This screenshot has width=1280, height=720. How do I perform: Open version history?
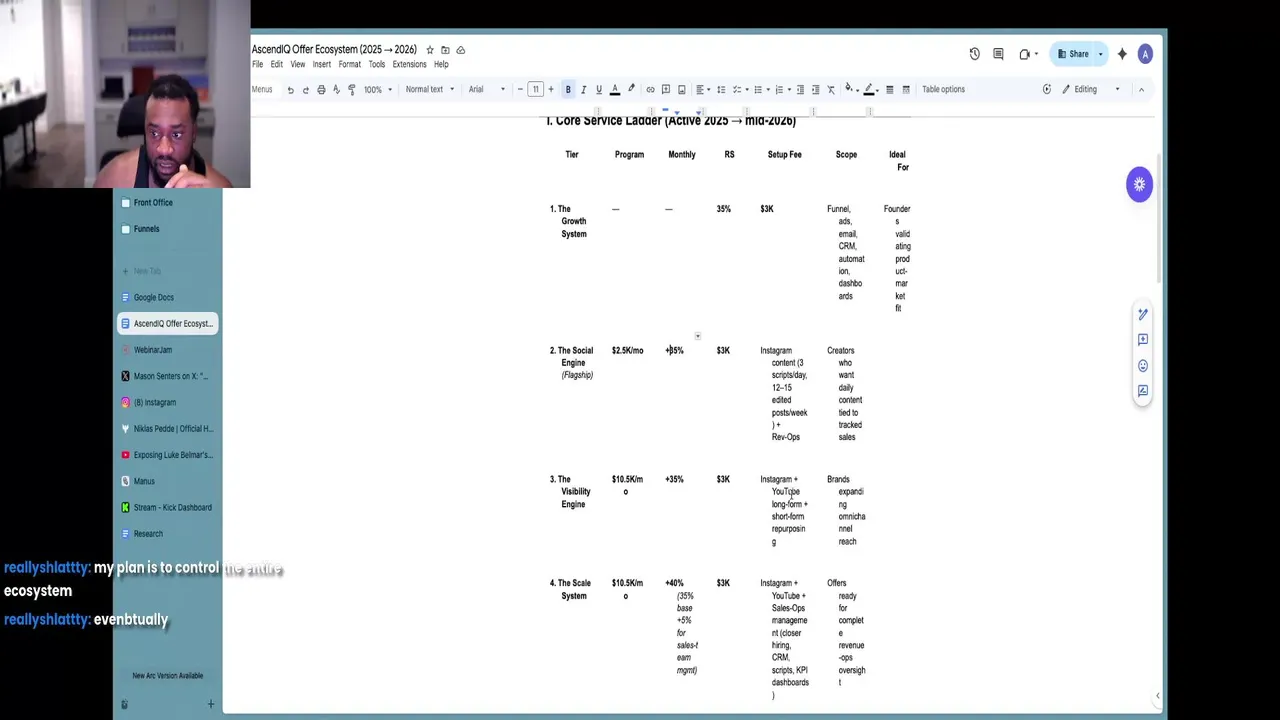click(x=974, y=54)
